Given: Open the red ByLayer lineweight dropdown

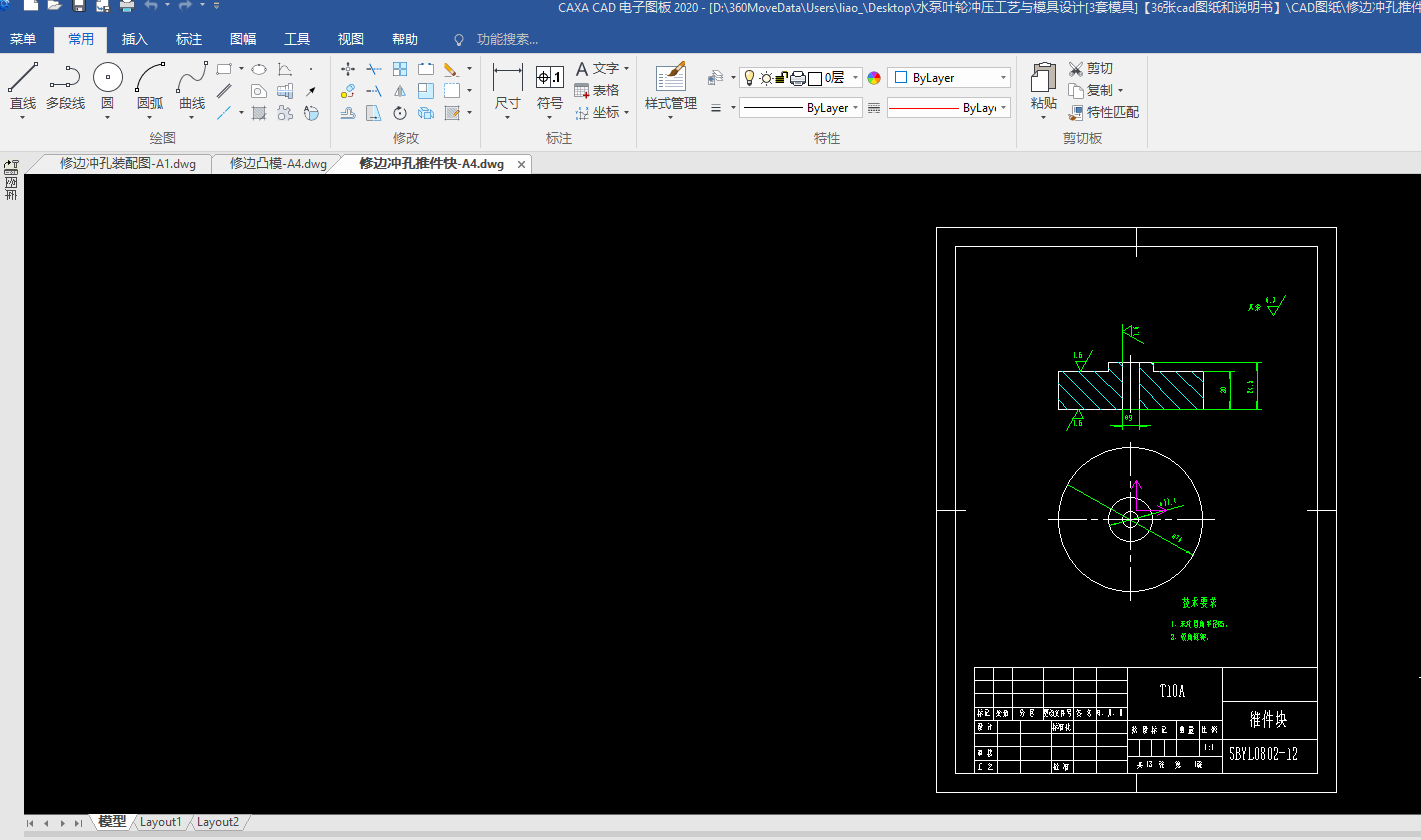Looking at the screenshot, I should pyautogui.click(x=949, y=108).
